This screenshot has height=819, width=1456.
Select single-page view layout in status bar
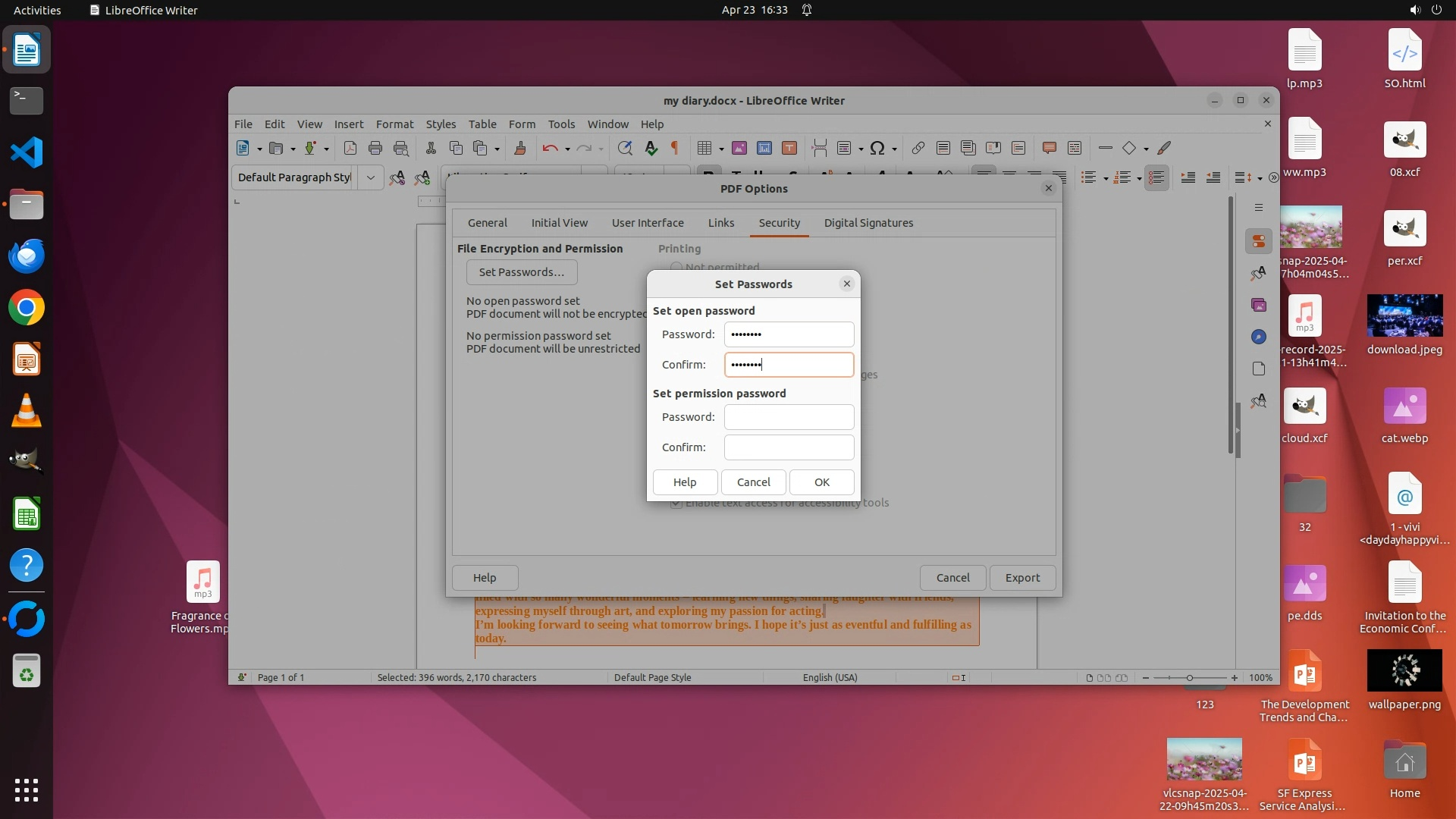point(1090,678)
